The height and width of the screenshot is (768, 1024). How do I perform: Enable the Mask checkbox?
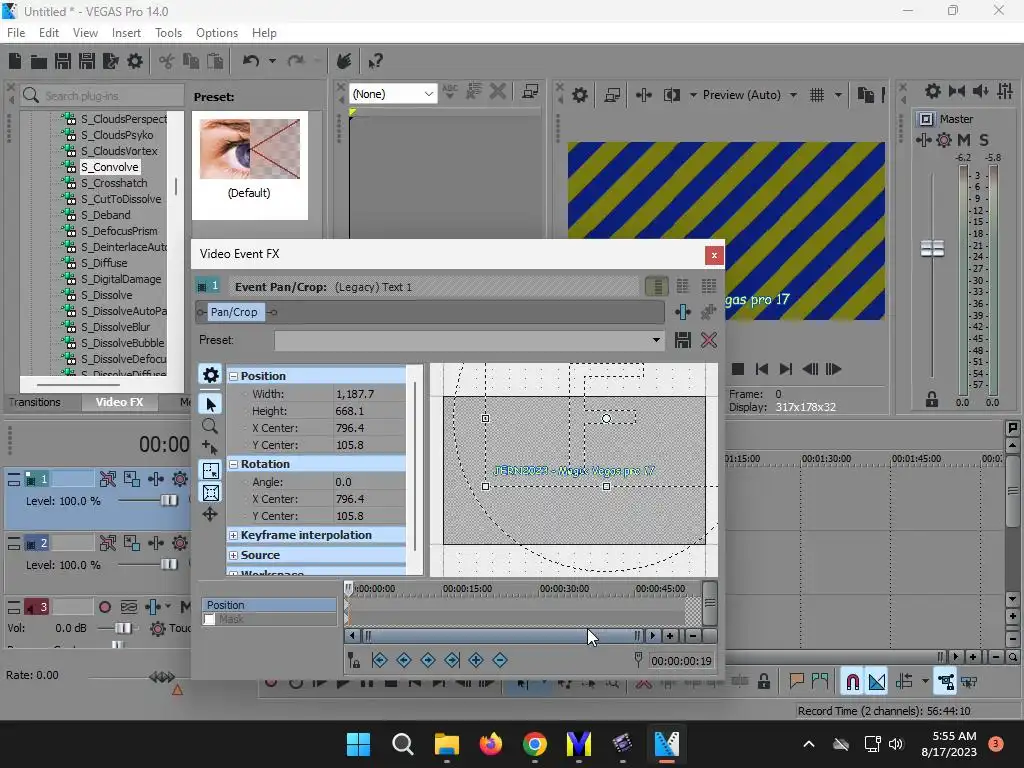(209, 619)
